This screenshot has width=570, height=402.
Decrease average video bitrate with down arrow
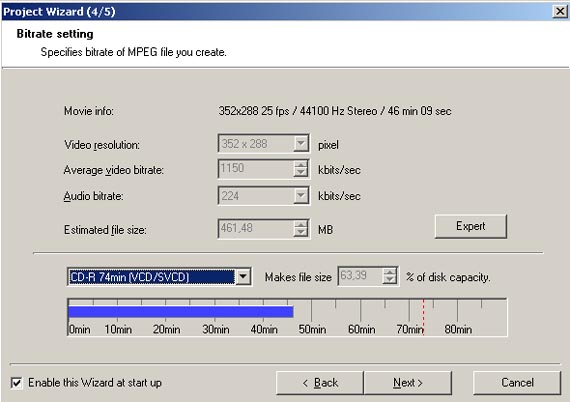point(301,173)
